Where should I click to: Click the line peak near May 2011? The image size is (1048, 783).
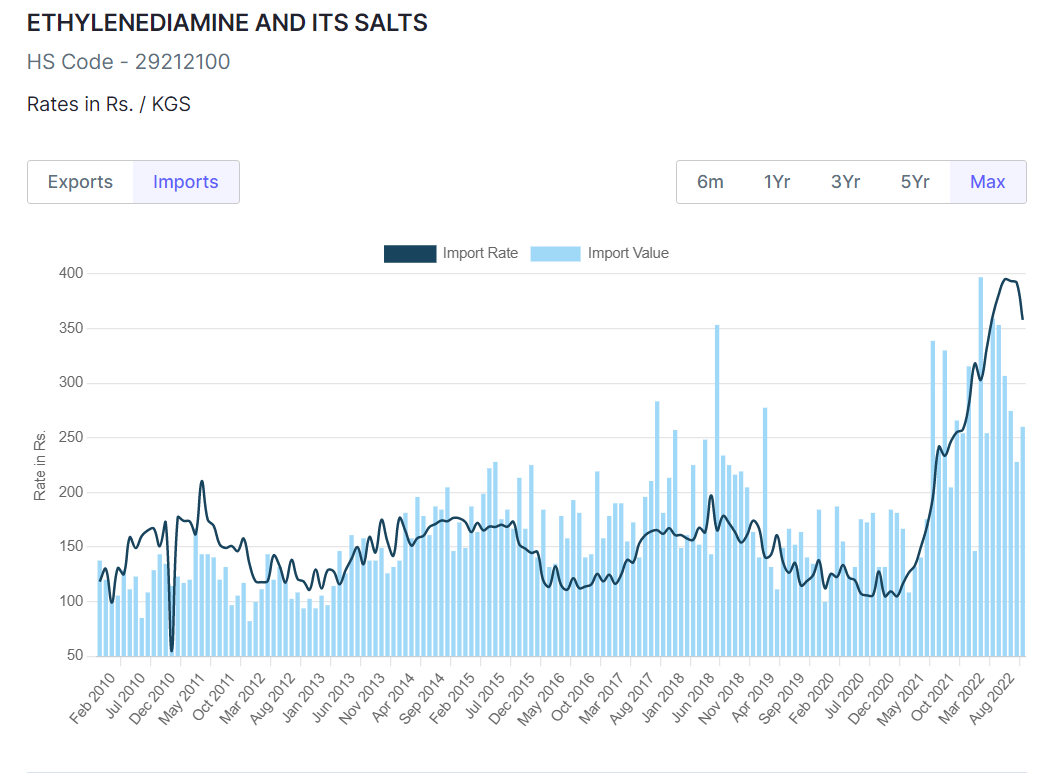[x=202, y=482]
